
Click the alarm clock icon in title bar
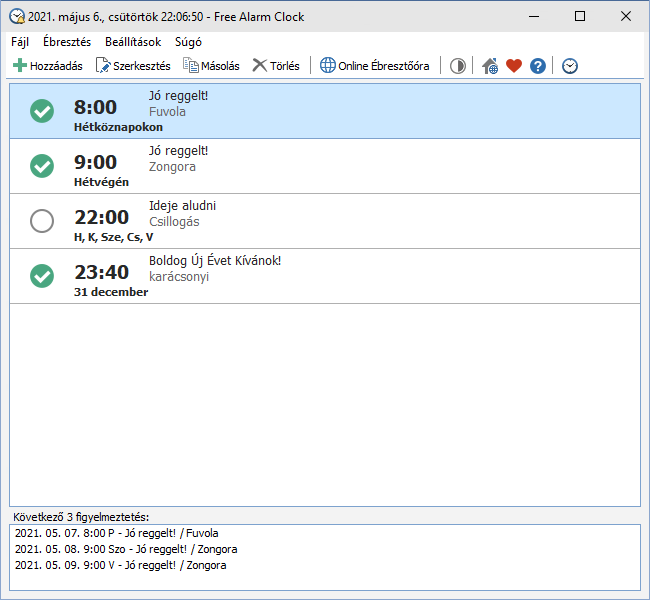[17, 17]
